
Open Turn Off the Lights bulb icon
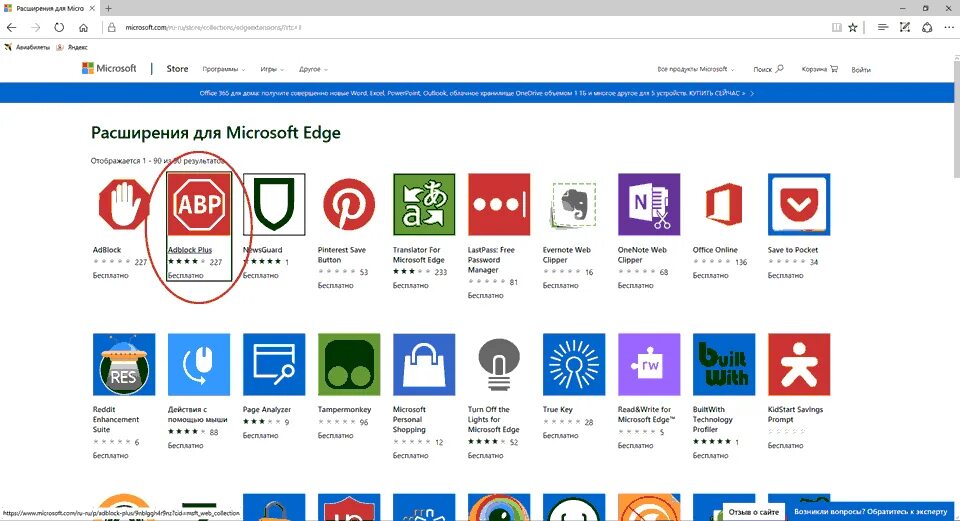[499, 364]
